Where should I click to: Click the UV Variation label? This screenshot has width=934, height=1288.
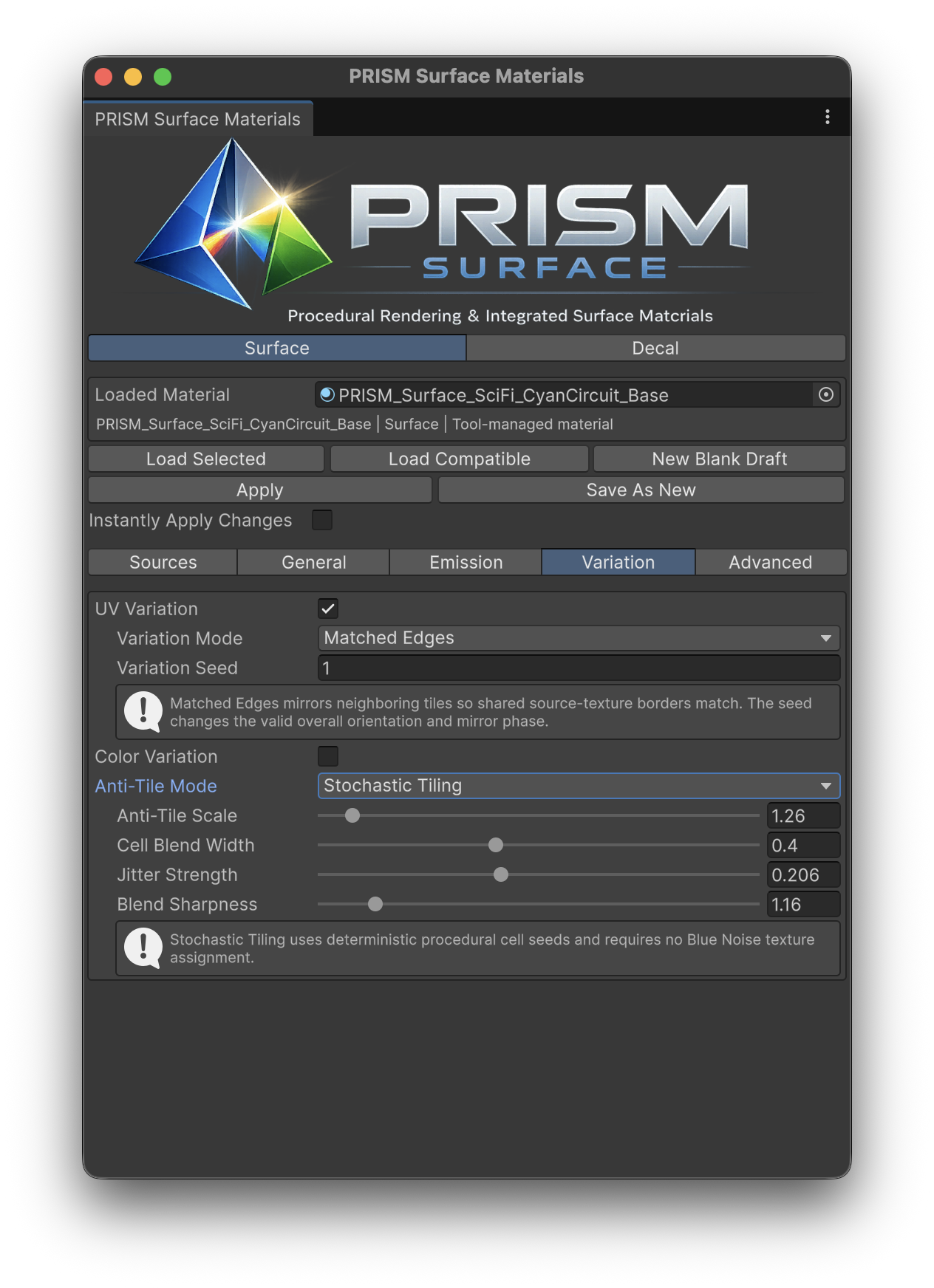[x=146, y=609]
